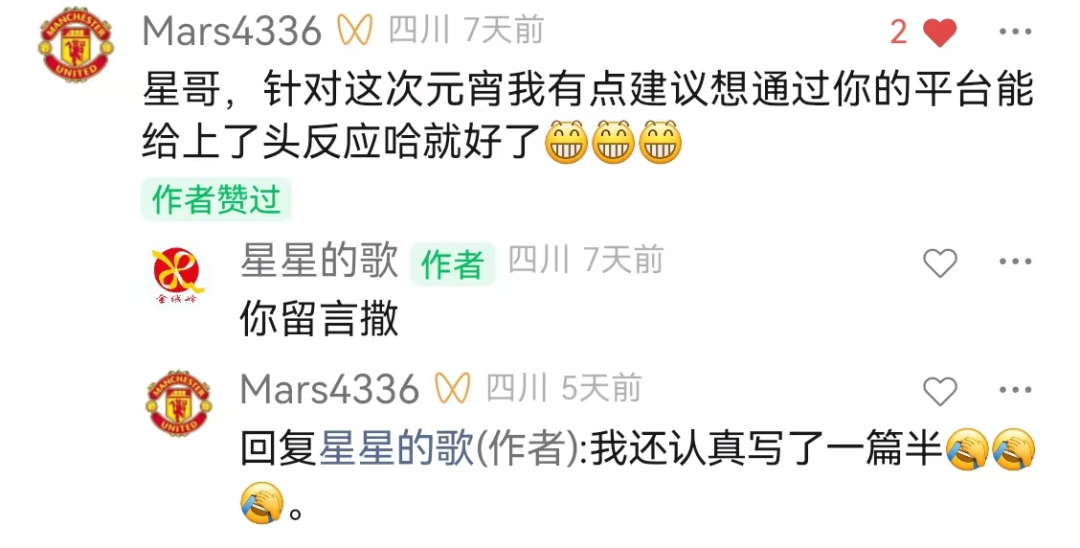Image resolution: width=1080 pixels, height=548 pixels.
Task: Click the blue 星星的歌 mention link
Action: coord(398,450)
